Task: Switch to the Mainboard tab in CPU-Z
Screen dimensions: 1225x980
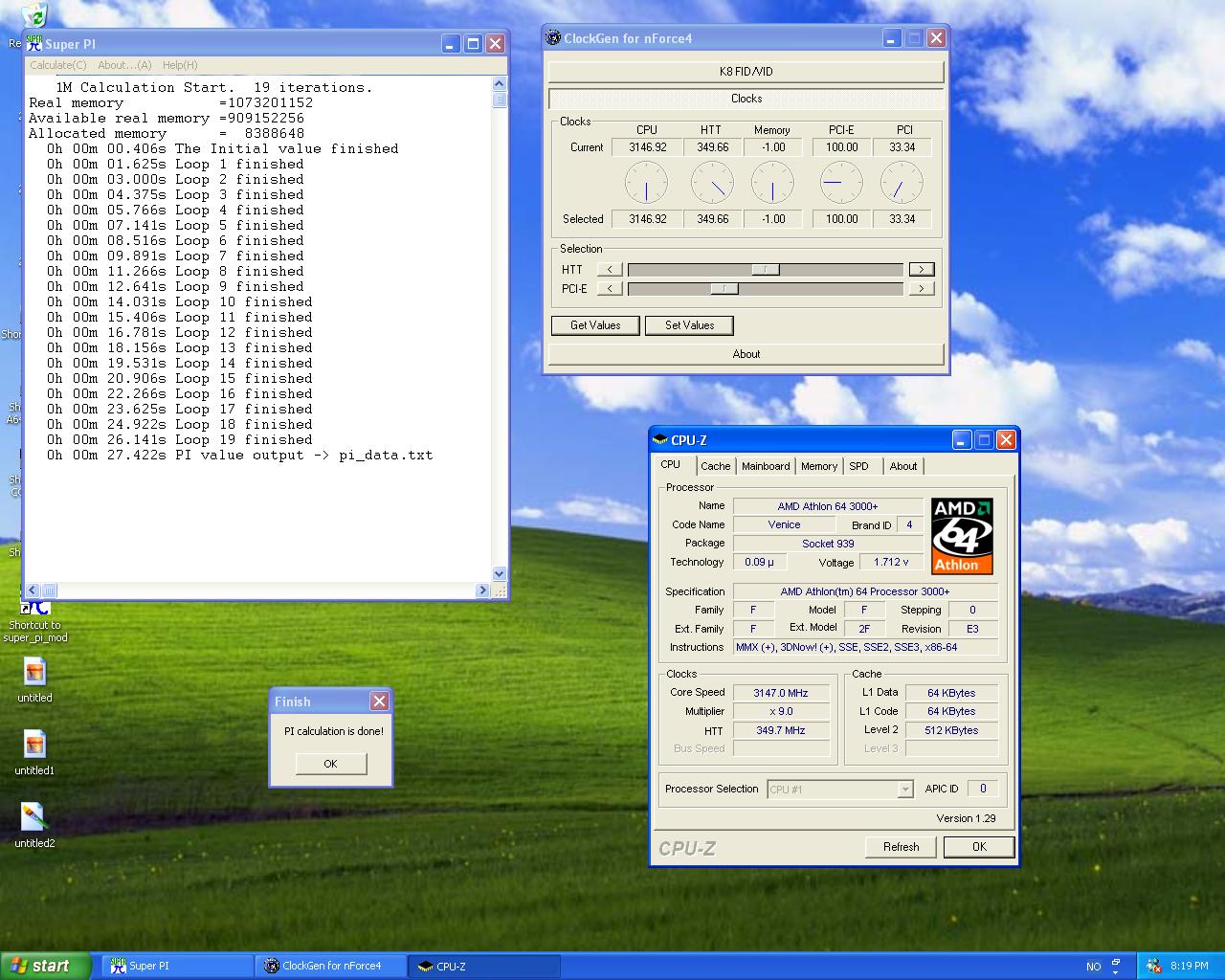Action: (766, 466)
